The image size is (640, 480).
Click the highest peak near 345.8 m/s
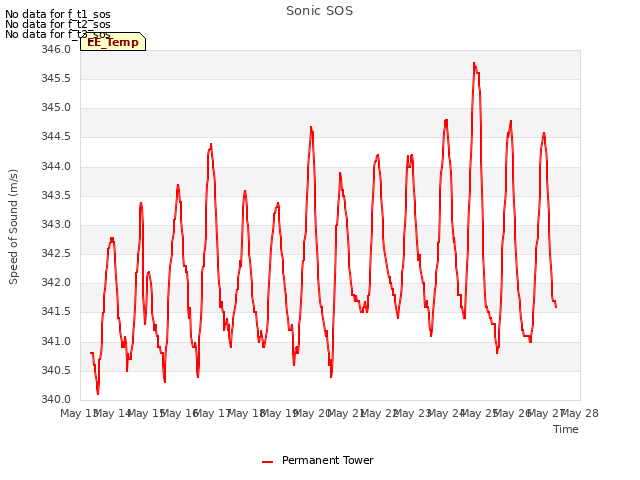474,63
